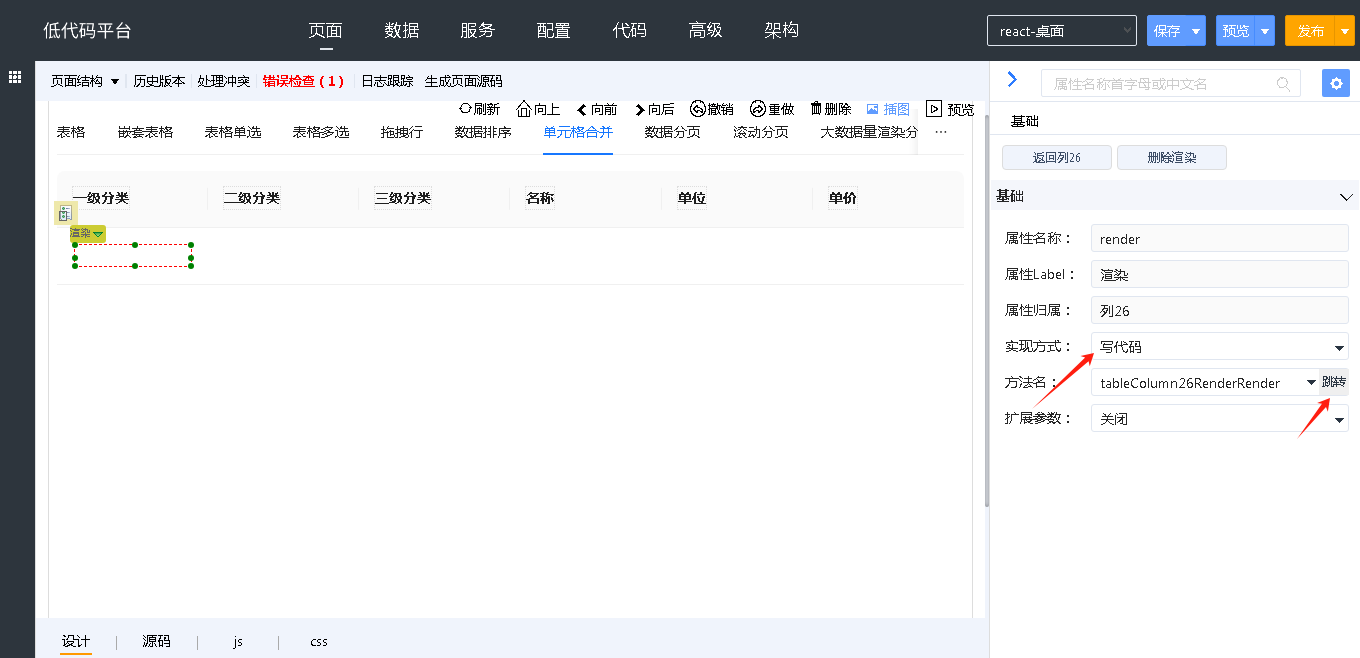Image resolution: width=1360 pixels, height=658 pixels.
Task: Switch to the 表格 tab
Action: point(71,132)
